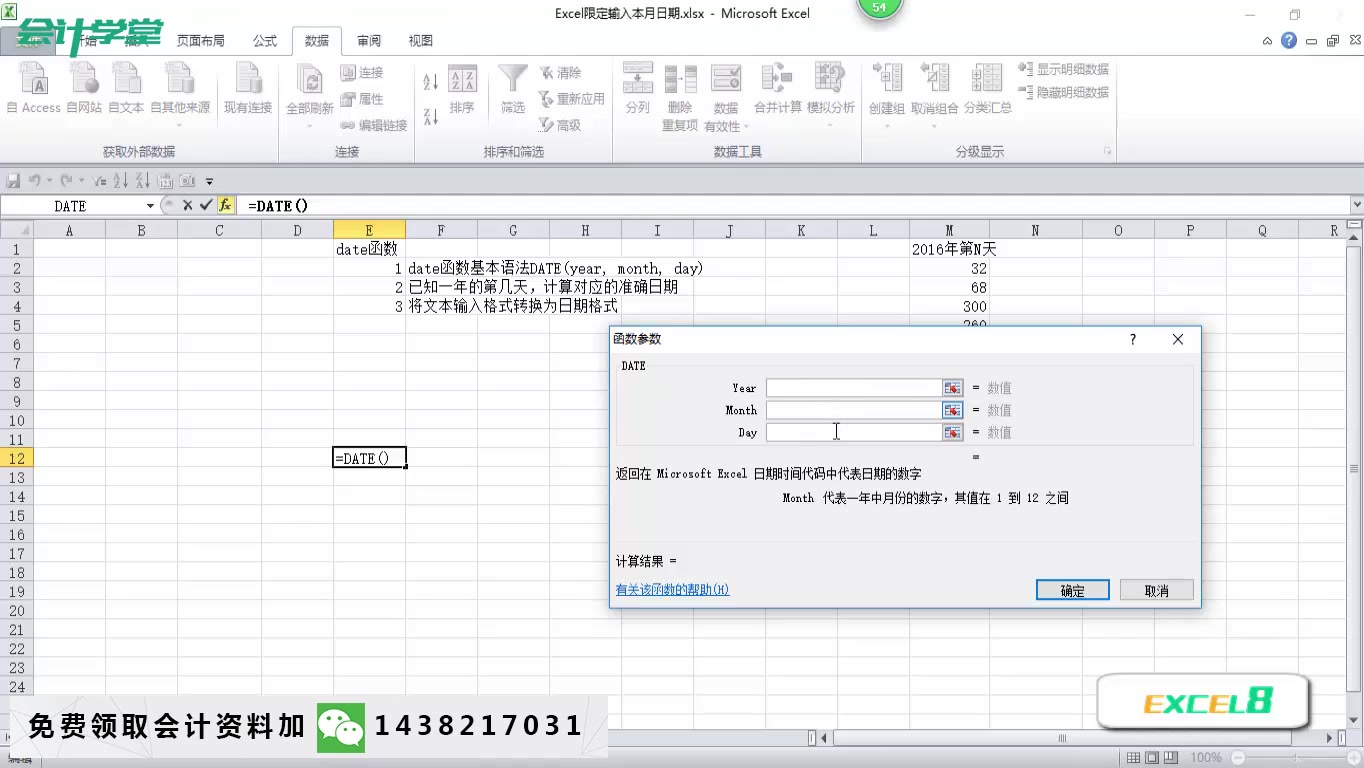Cancel formula entry with the X button
Screen dimensions: 1364x768
tap(187, 205)
